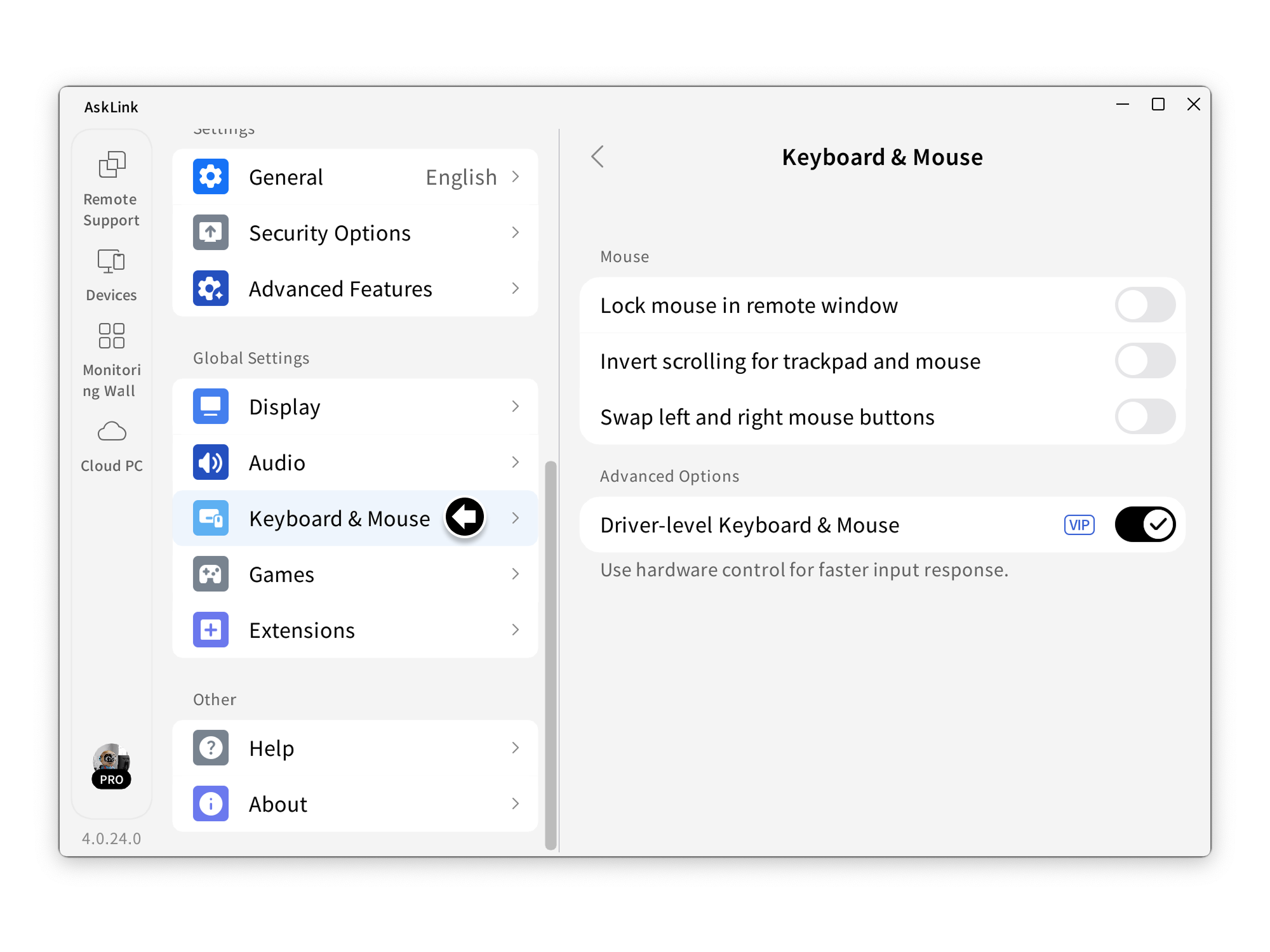
Task: Open the Cloud PC cloud icon
Action: pyautogui.click(x=112, y=432)
